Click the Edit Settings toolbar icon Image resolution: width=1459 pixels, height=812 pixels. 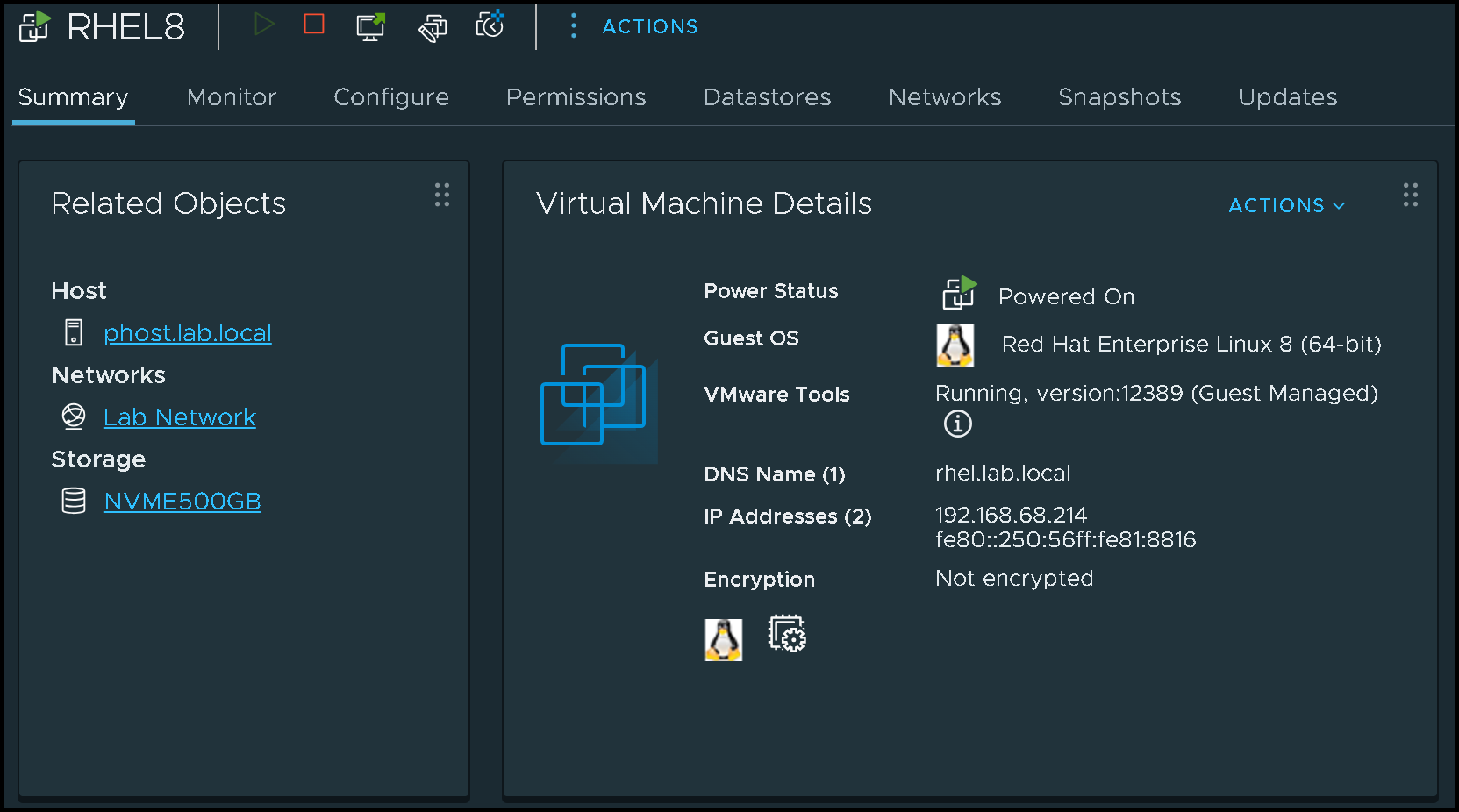point(432,27)
